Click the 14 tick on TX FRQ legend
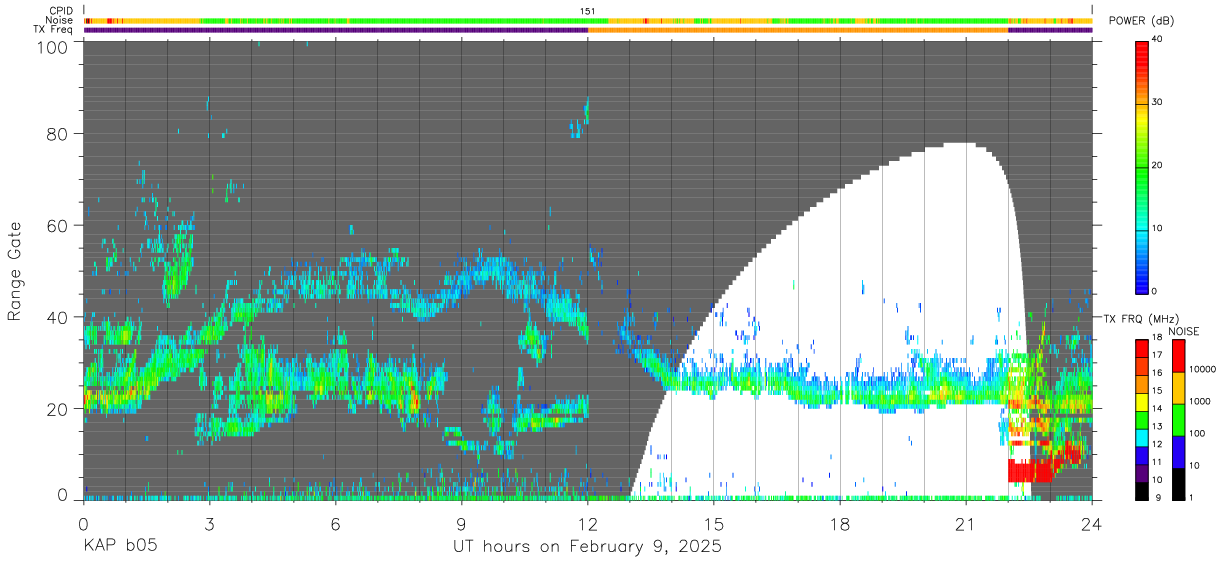 click(1156, 409)
